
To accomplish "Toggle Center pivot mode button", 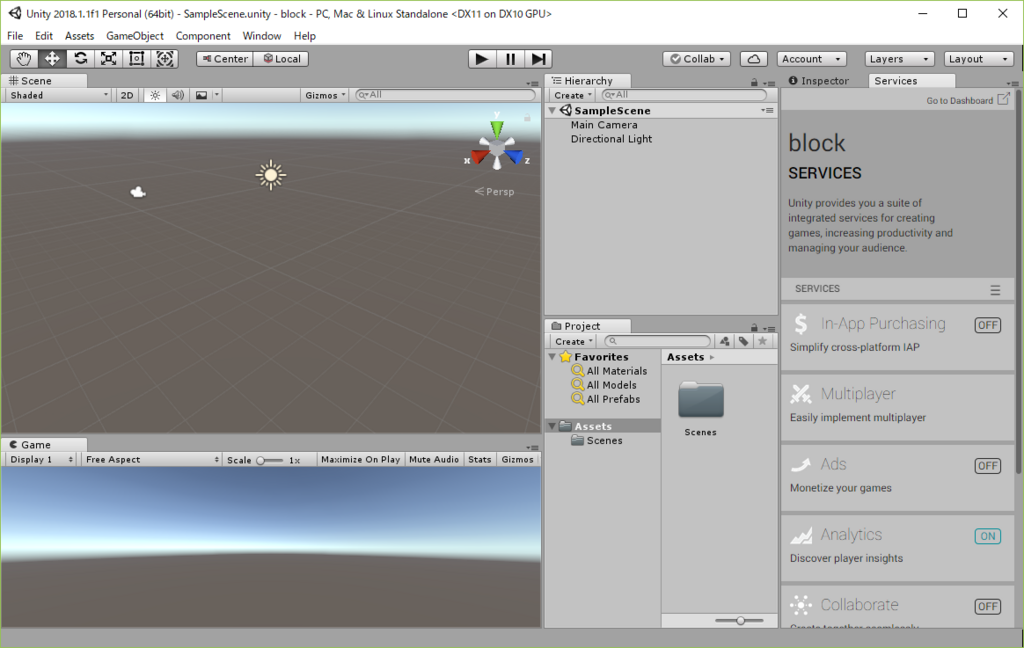I will pos(225,59).
